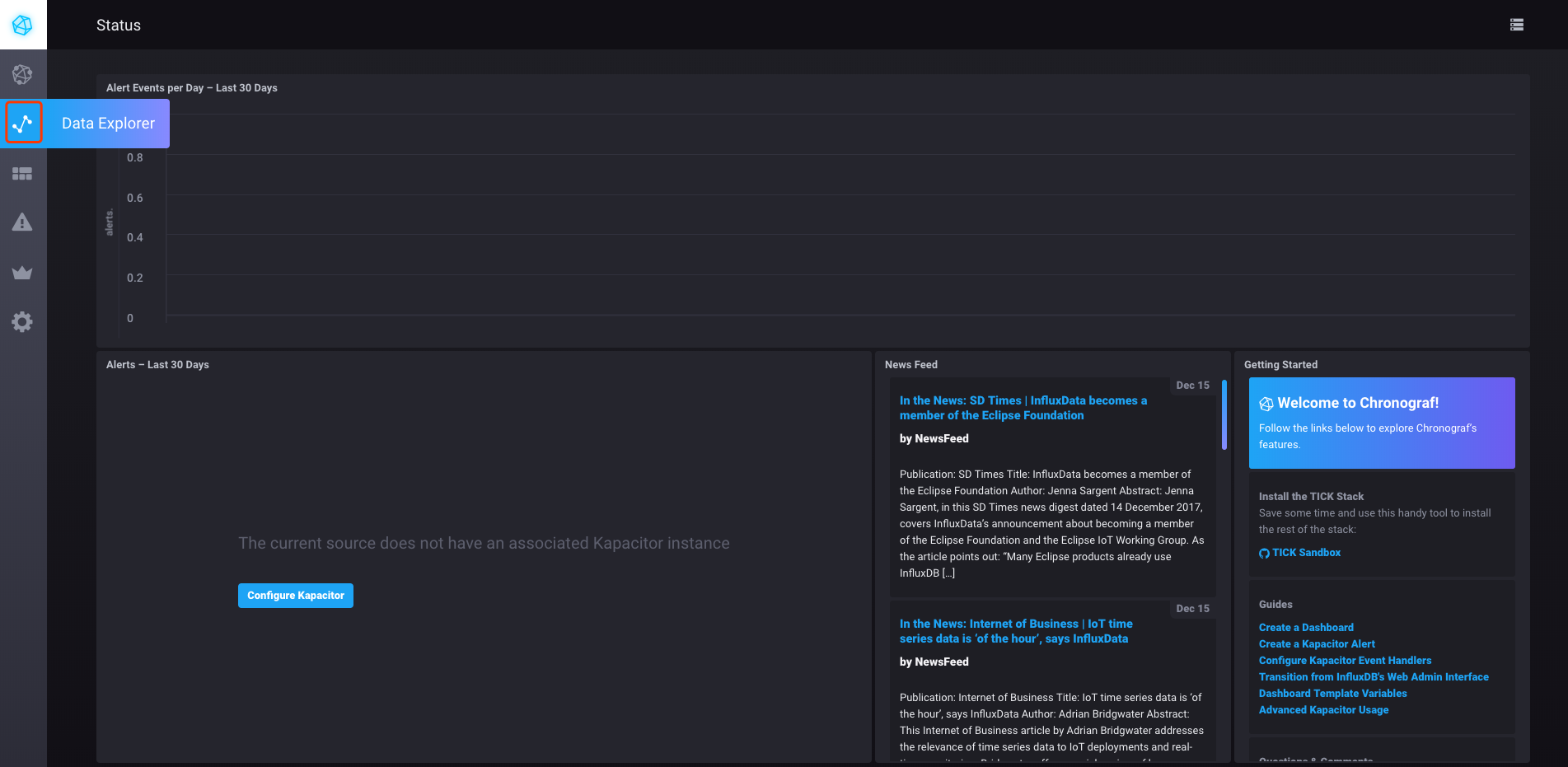This screenshot has width=1568, height=767.
Task: Open the Internet of Business IoT article
Action: (1016, 631)
